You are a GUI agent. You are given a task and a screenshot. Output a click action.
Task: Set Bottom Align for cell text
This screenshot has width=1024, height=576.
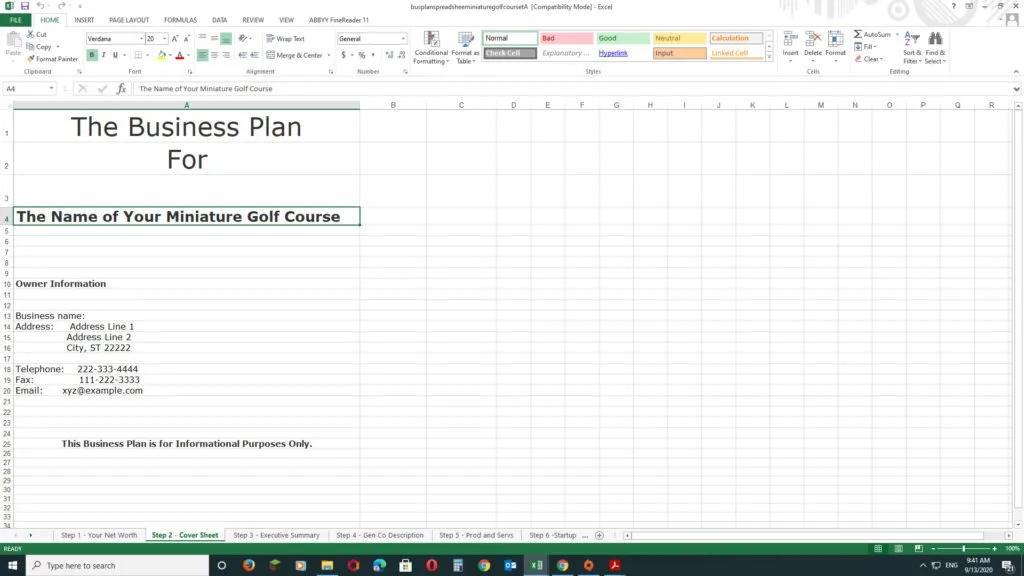(226, 39)
